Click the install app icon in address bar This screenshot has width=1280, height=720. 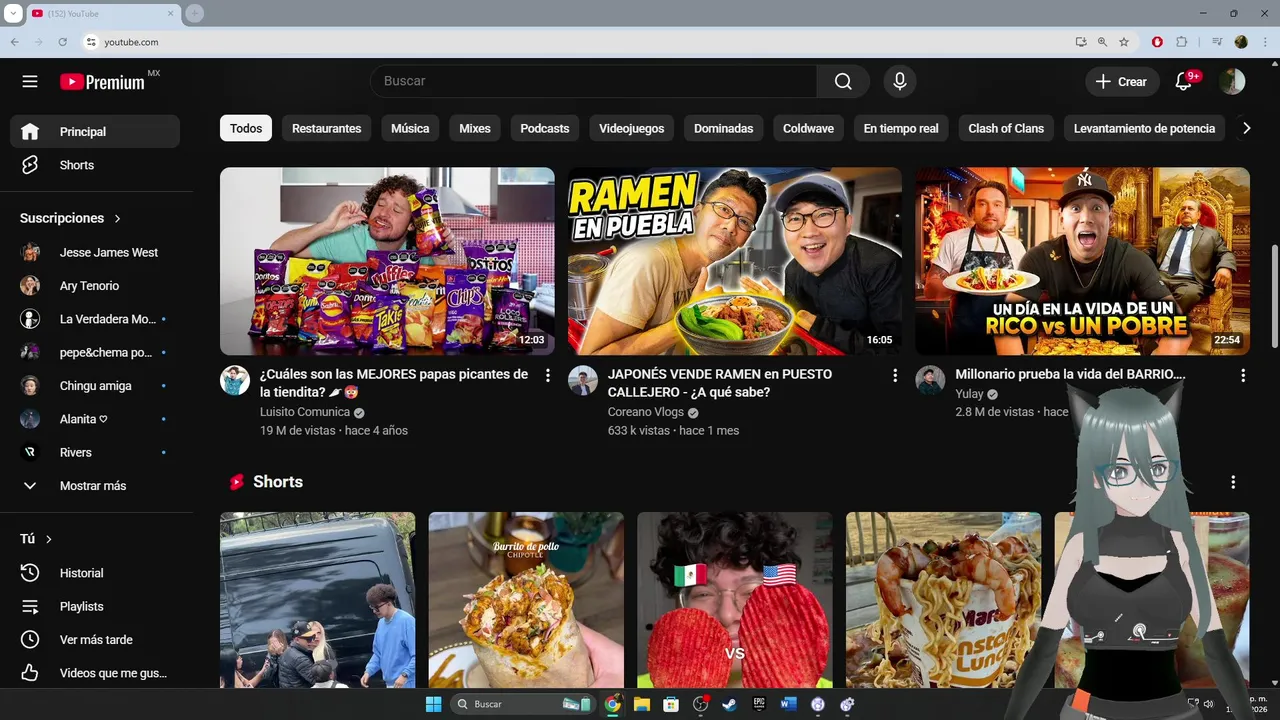coord(1081,42)
